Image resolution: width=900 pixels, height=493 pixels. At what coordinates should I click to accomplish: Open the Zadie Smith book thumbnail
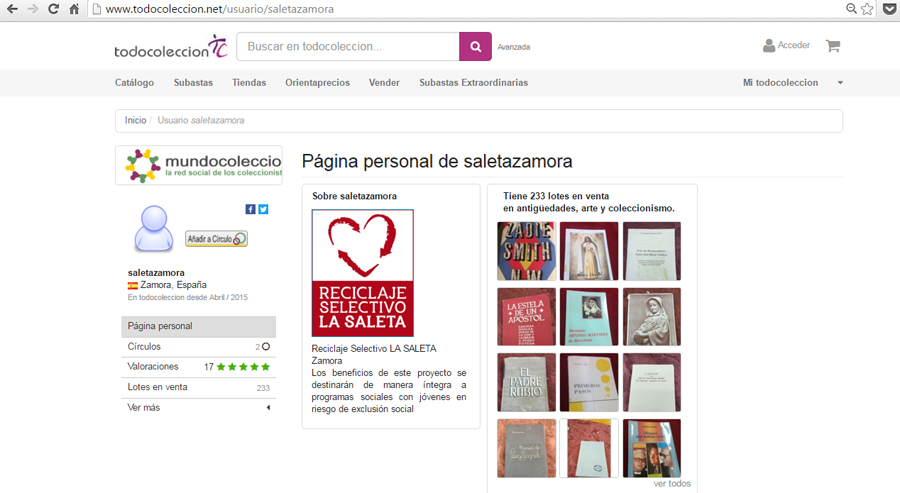526,251
